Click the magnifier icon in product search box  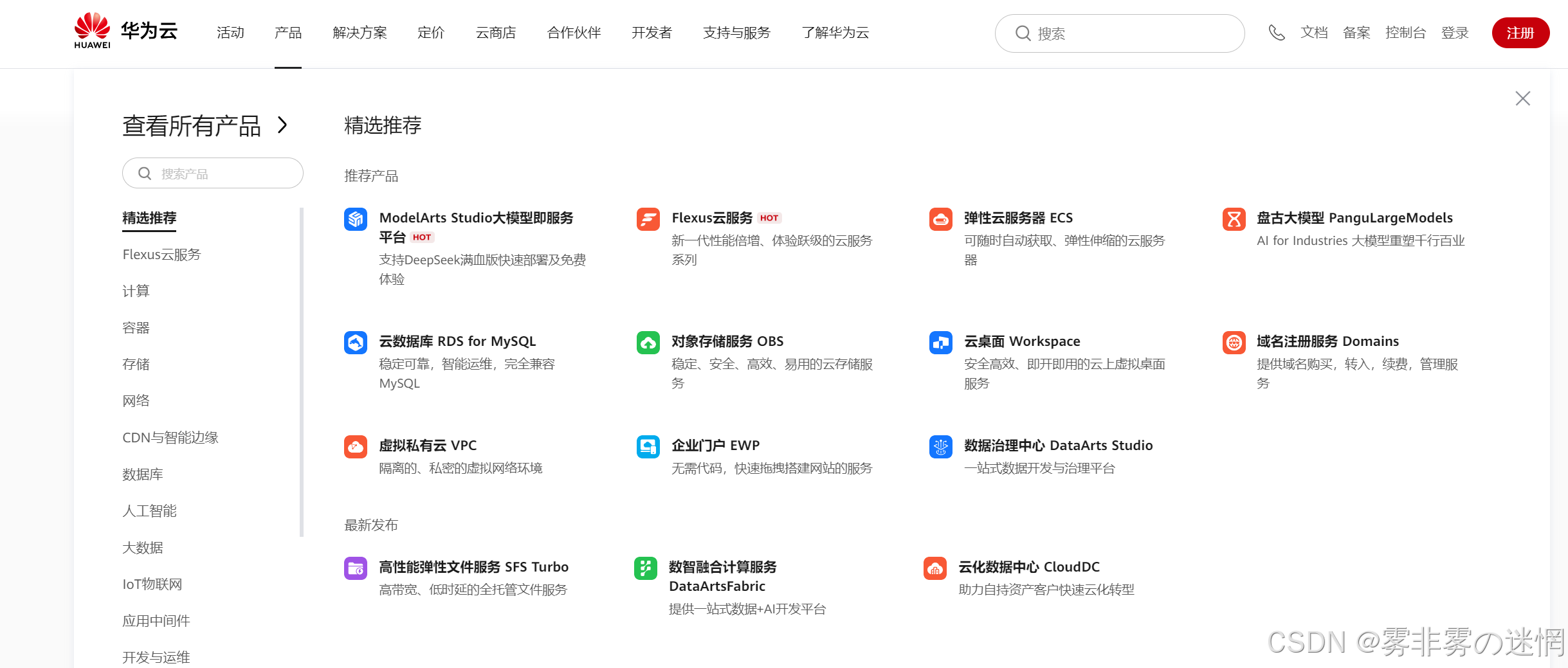coord(145,174)
